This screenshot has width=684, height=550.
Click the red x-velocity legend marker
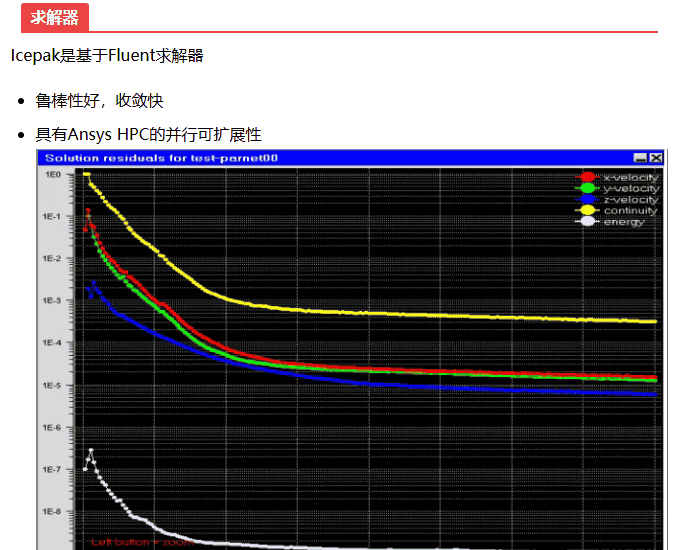tap(587, 177)
